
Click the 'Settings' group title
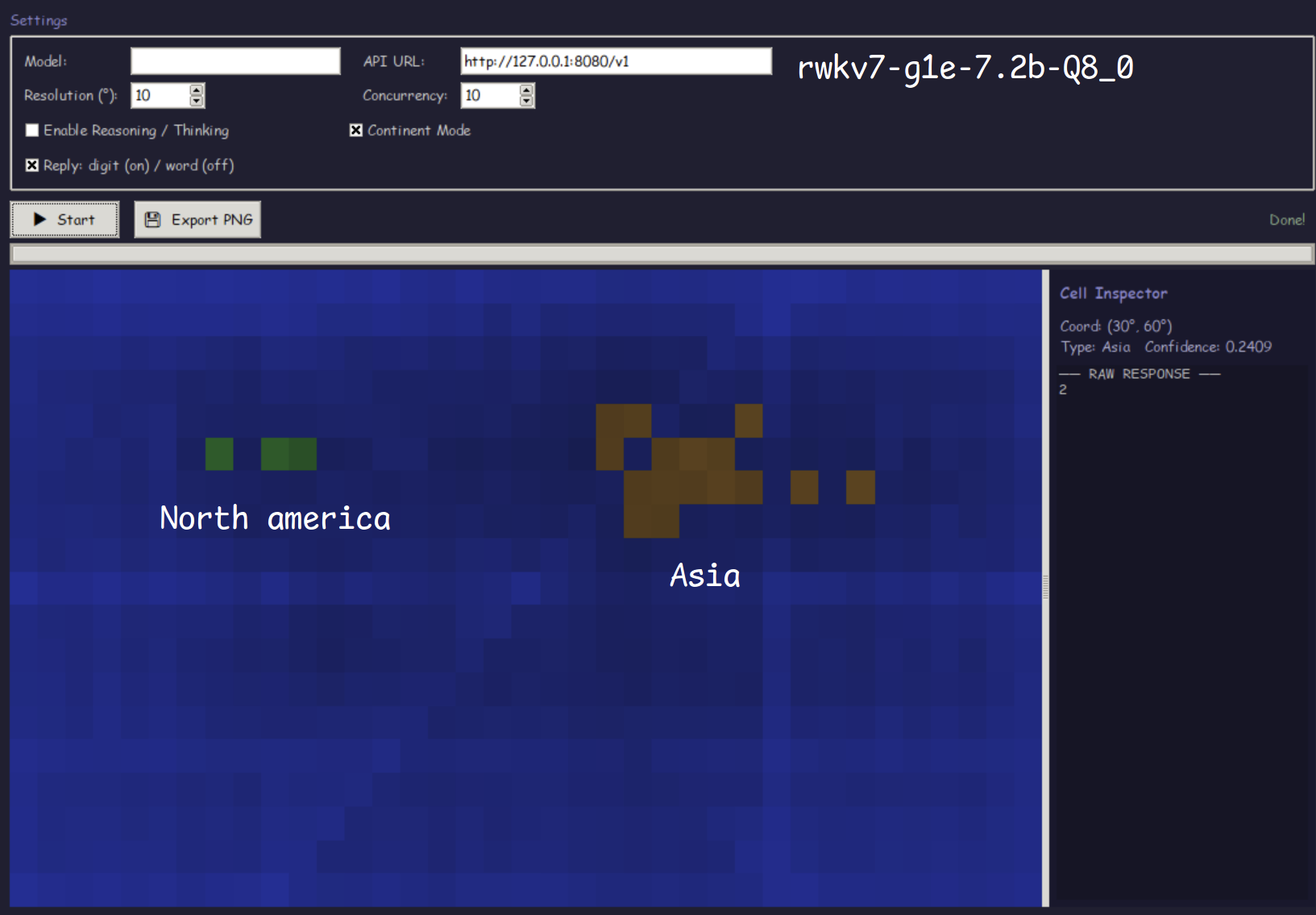coord(39,21)
